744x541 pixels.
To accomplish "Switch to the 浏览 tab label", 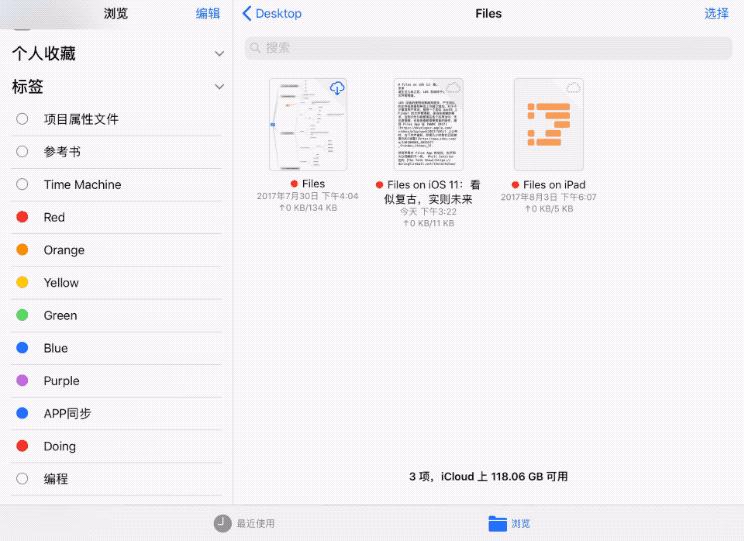I will point(521,523).
